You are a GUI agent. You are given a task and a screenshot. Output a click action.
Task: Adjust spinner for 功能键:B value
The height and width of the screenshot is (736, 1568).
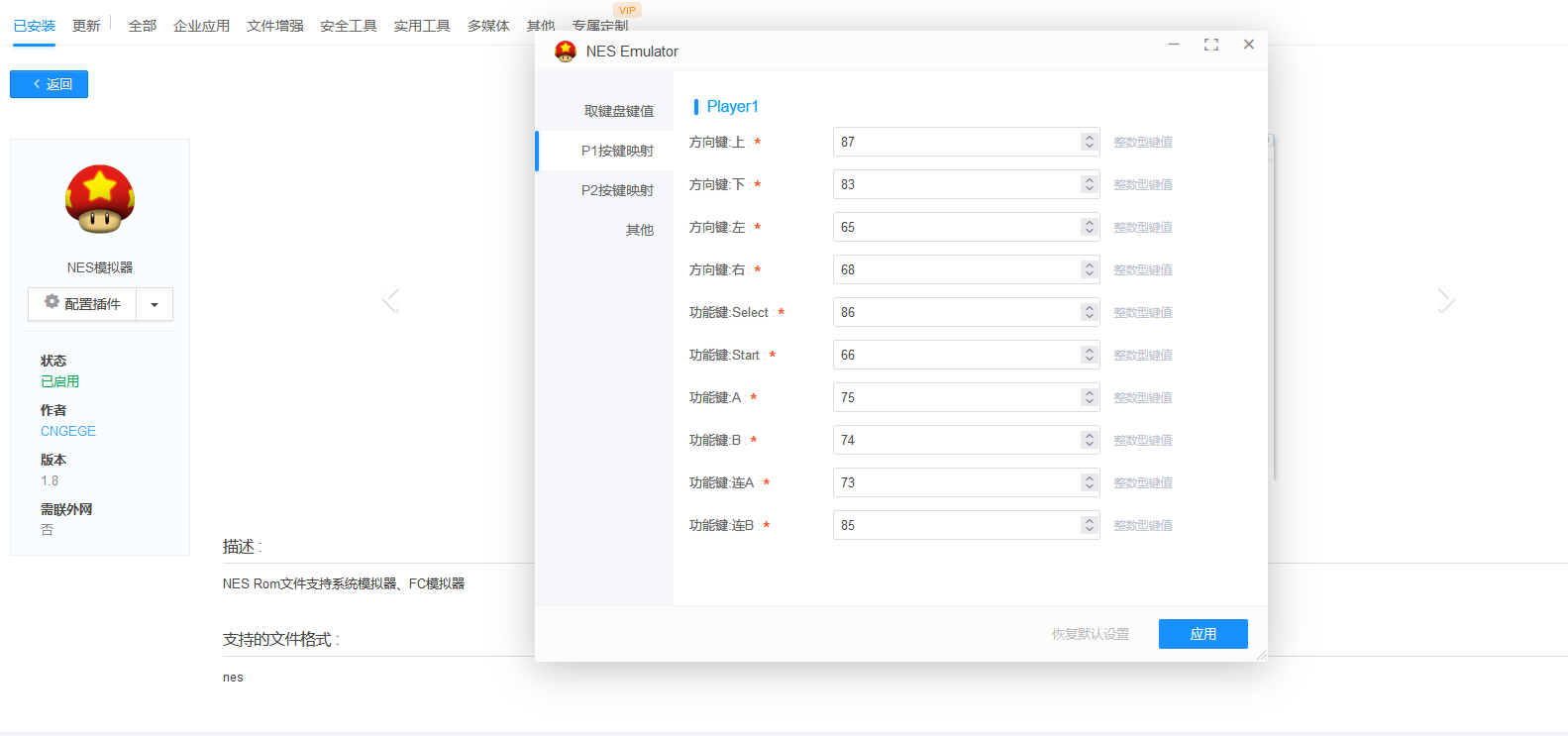[1090, 440]
